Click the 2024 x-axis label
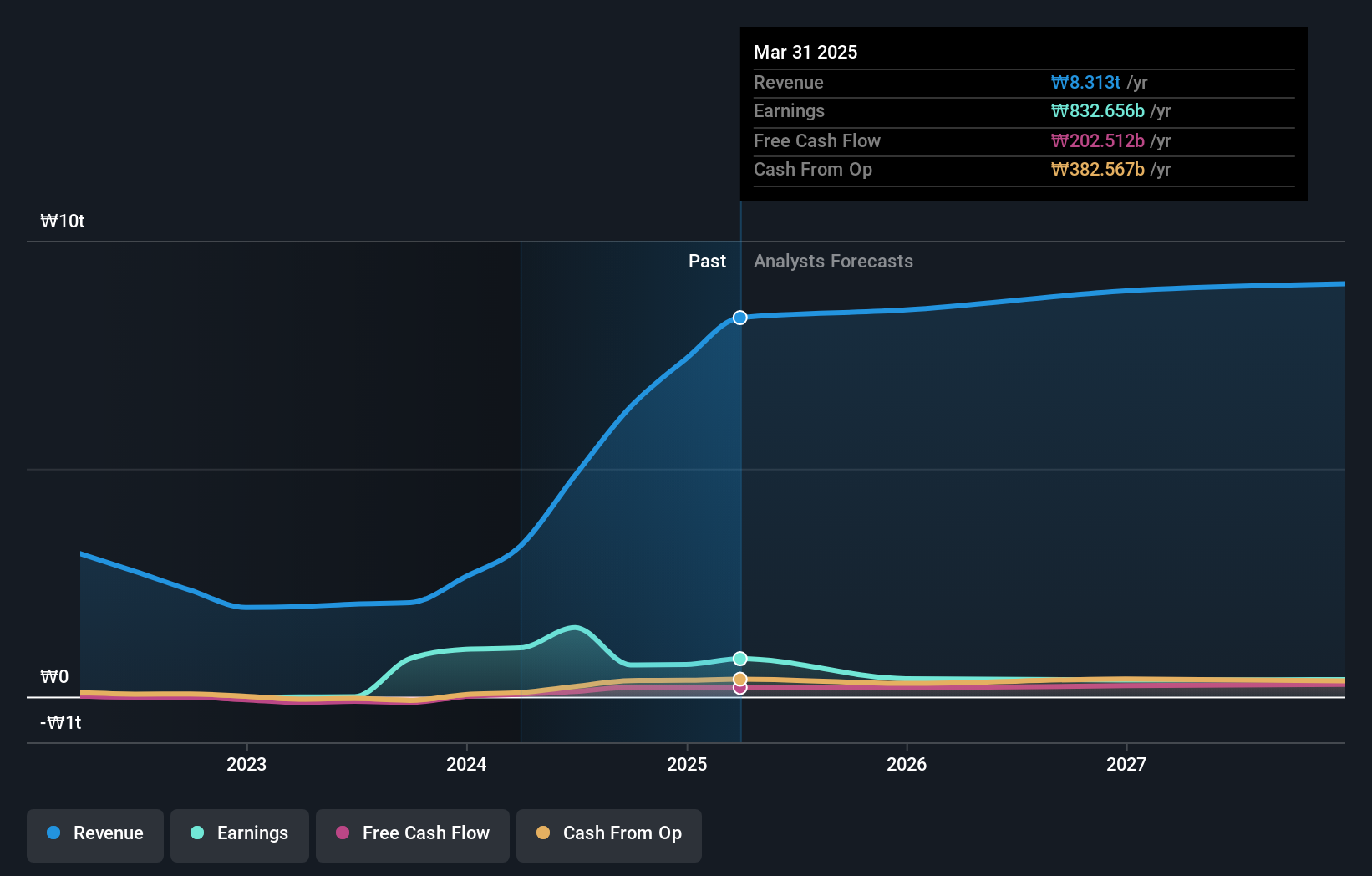The width and height of the screenshot is (1372, 876). 466,764
